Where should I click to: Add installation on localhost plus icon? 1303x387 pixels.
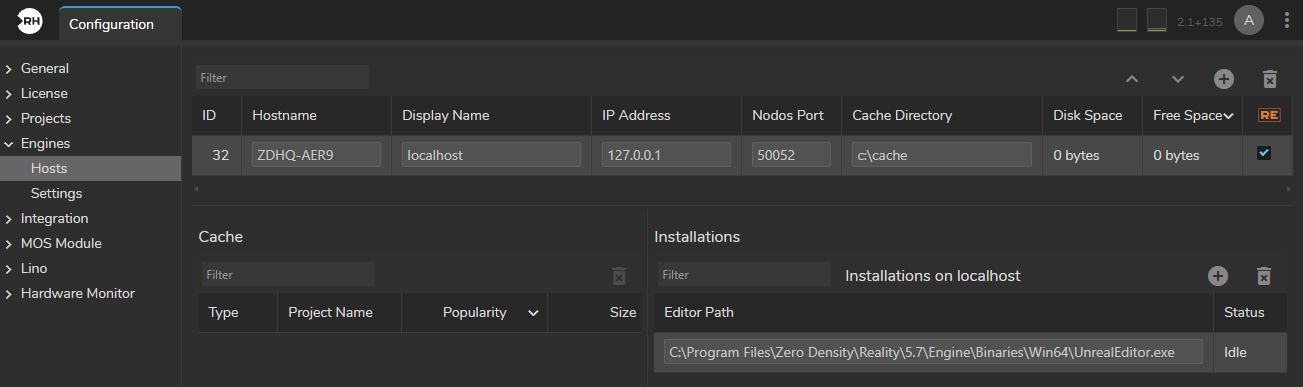(x=1217, y=275)
